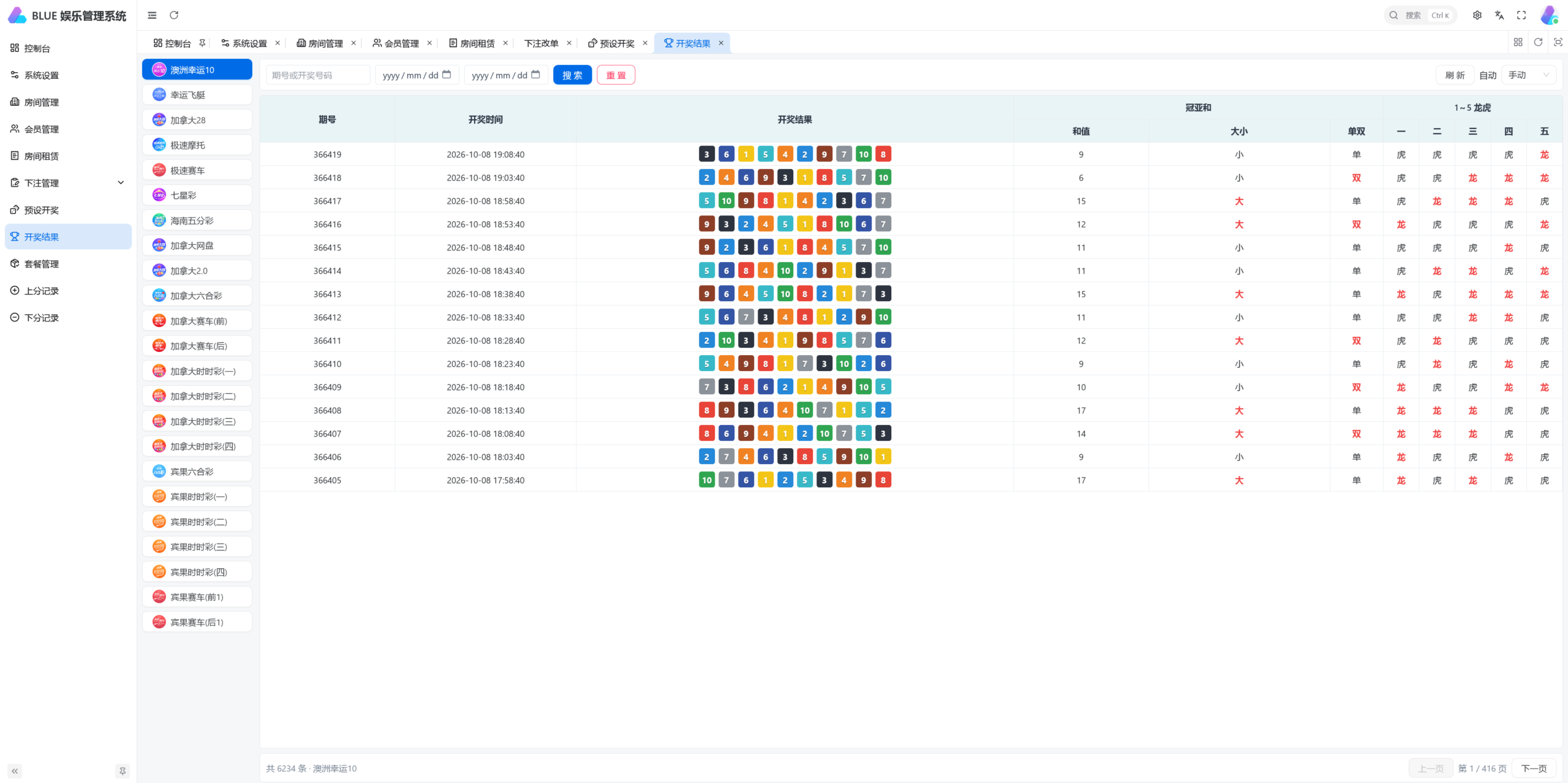
Task: Pin sidebar using bottom pin icon
Action: coord(123,771)
